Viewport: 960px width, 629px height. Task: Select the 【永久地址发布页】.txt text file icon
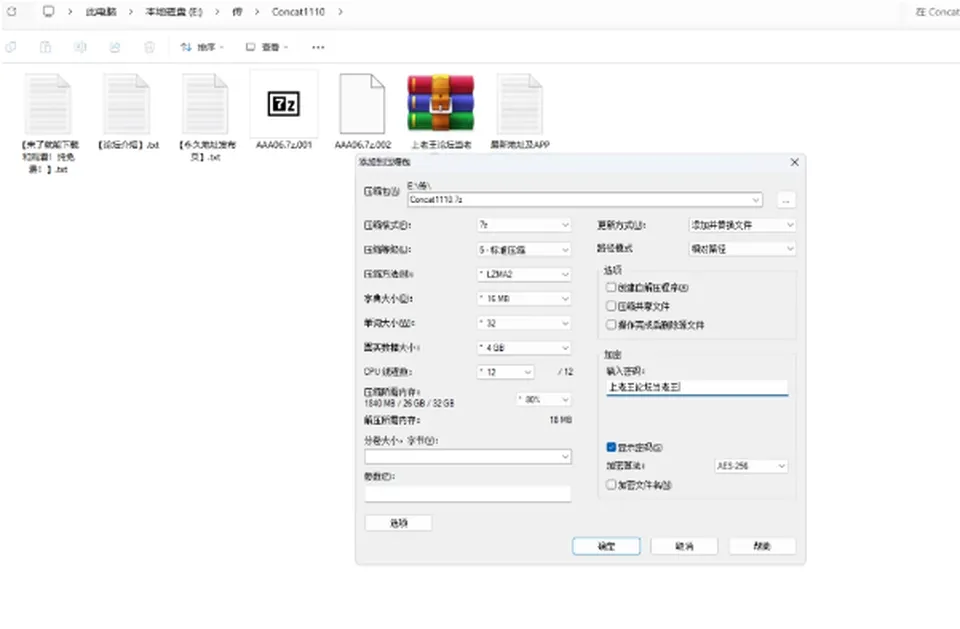point(206,116)
